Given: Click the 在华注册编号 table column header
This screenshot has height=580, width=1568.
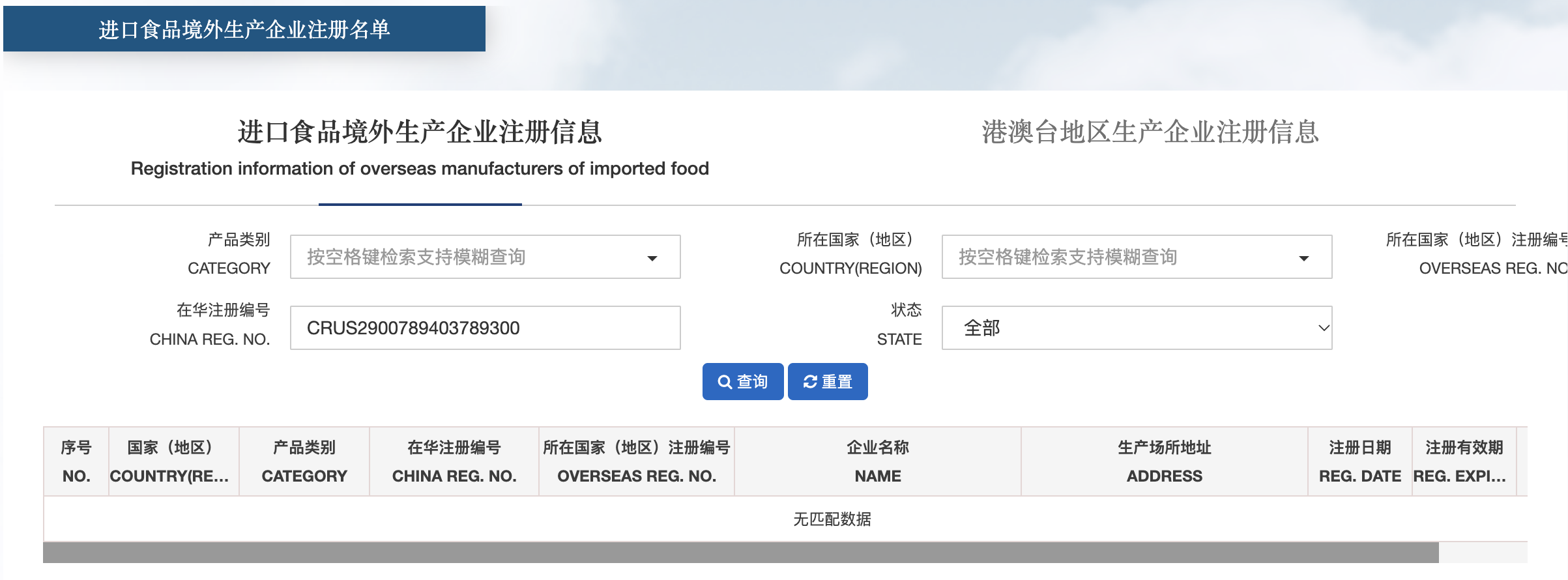Looking at the screenshot, I should (454, 461).
